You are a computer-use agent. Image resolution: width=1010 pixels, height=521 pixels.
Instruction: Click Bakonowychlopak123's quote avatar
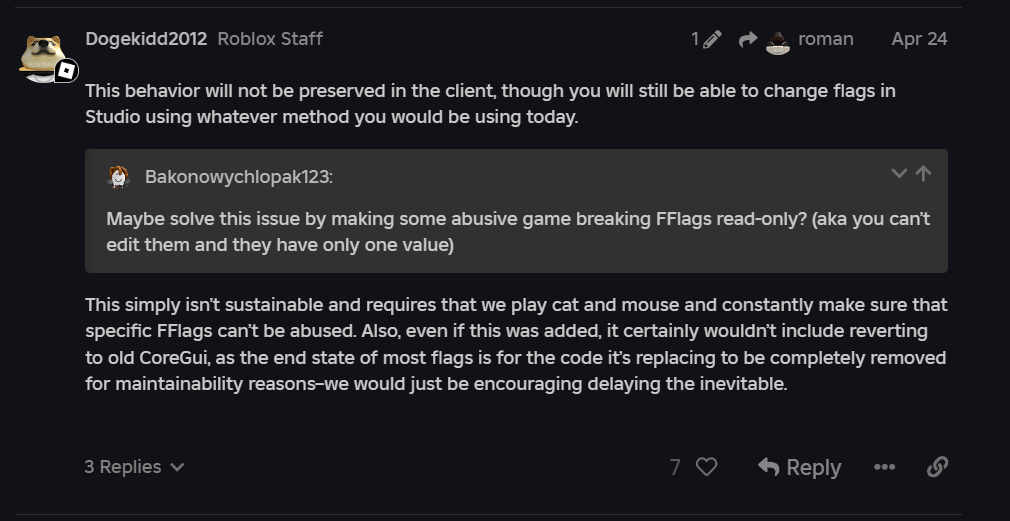coord(119,177)
